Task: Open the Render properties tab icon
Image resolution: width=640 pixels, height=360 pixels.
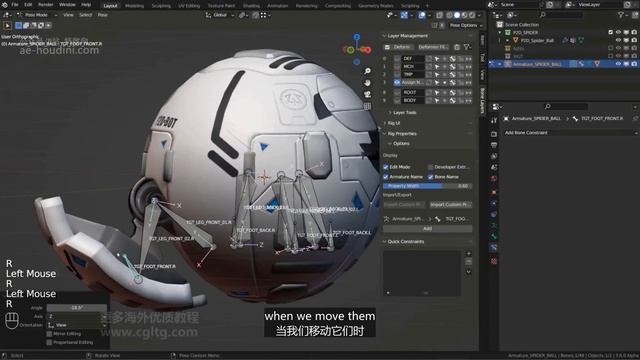Action: (x=494, y=133)
